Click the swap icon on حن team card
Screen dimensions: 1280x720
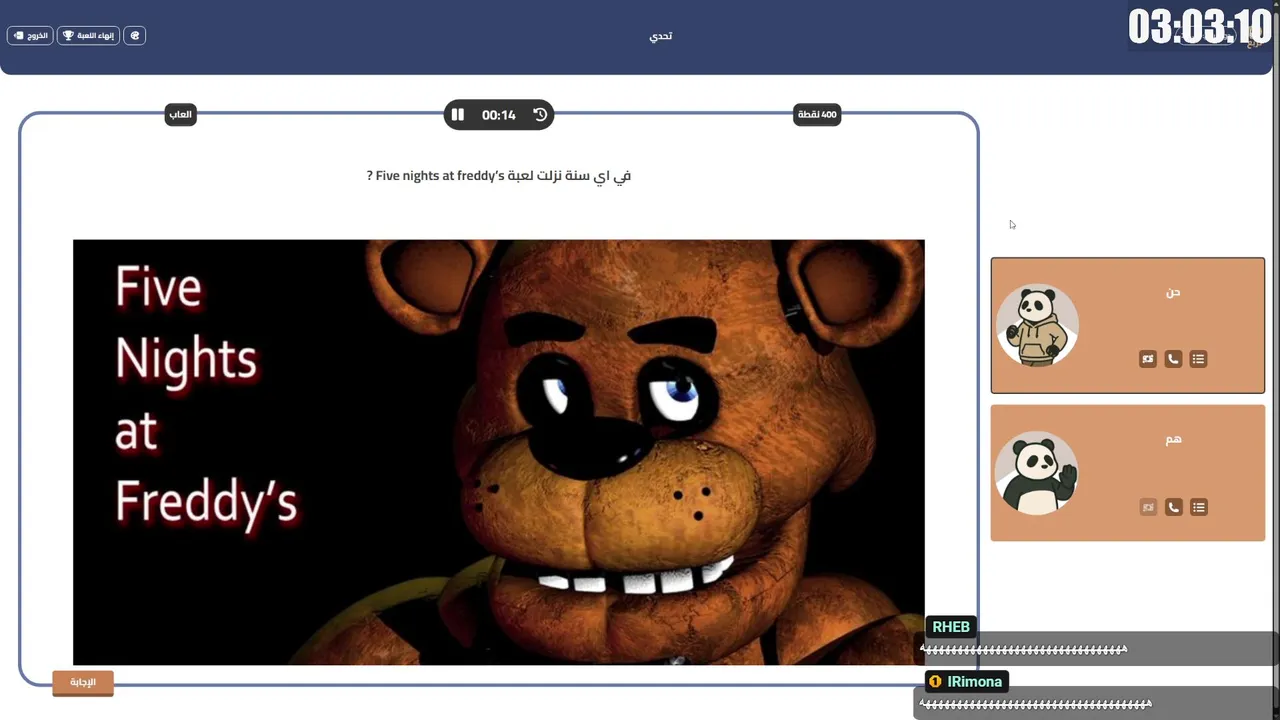1148,359
